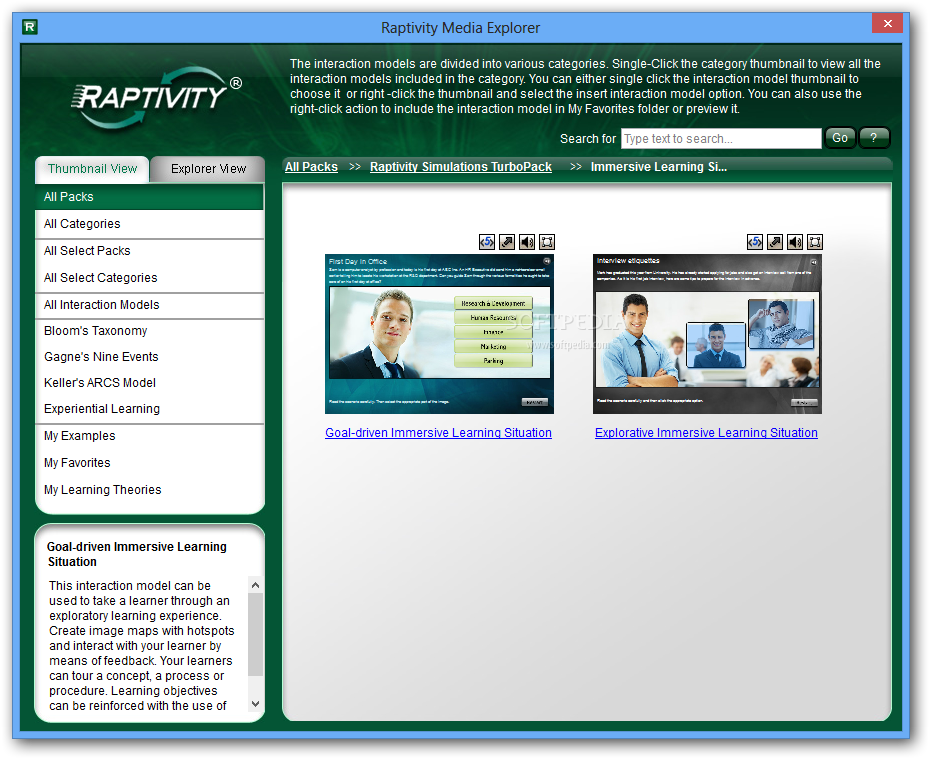Click the HTML5 icon above Goal-driven thumbnail
The image size is (930, 759).
(487, 242)
